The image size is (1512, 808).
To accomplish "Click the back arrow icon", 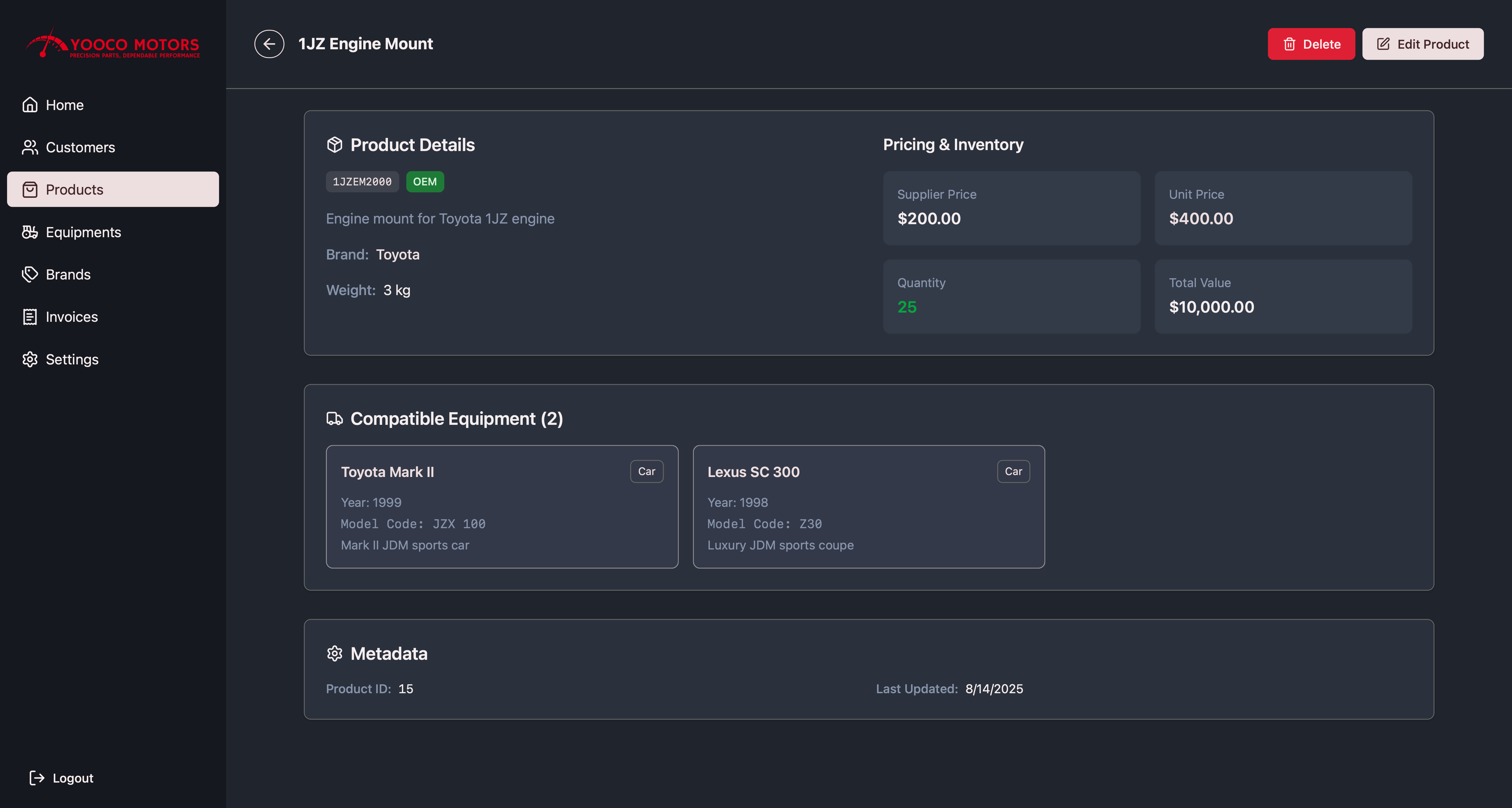I will pyautogui.click(x=269, y=44).
